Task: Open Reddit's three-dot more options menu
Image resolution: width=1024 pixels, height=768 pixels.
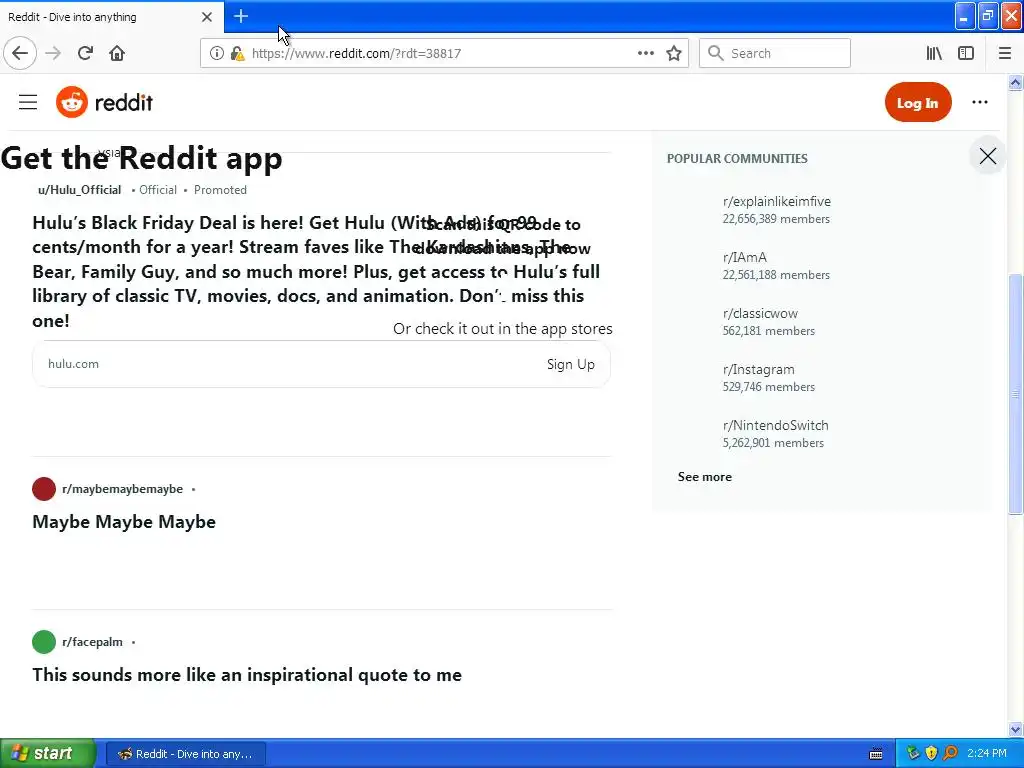Action: [980, 103]
